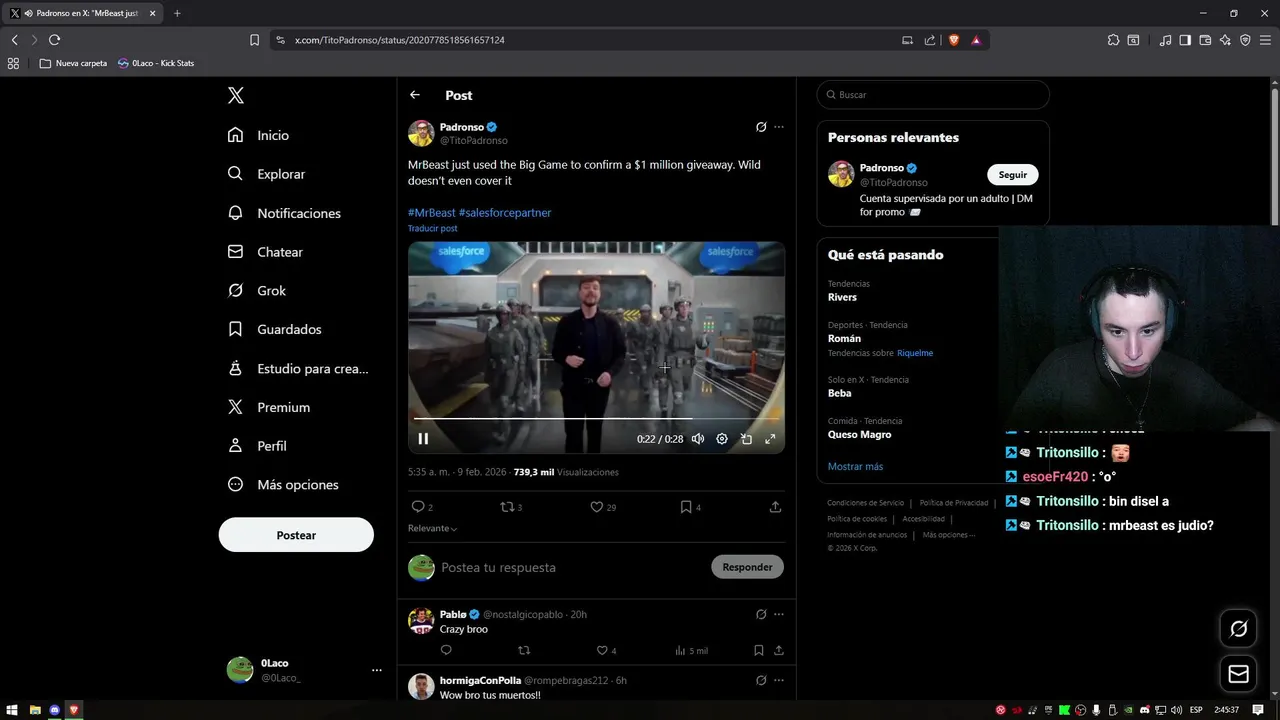Repost Pablo's Crazy broo reply
The image size is (1280, 720).
(x=524, y=650)
